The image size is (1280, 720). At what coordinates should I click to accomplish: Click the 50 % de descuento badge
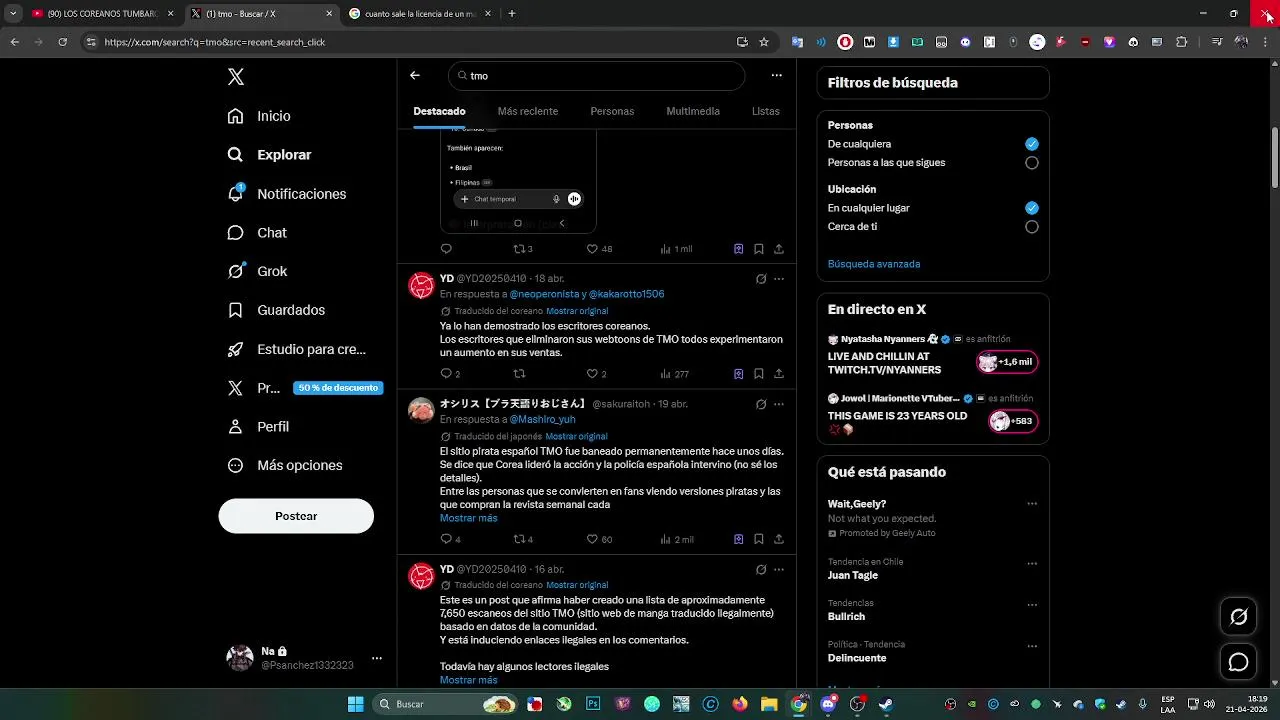point(338,388)
